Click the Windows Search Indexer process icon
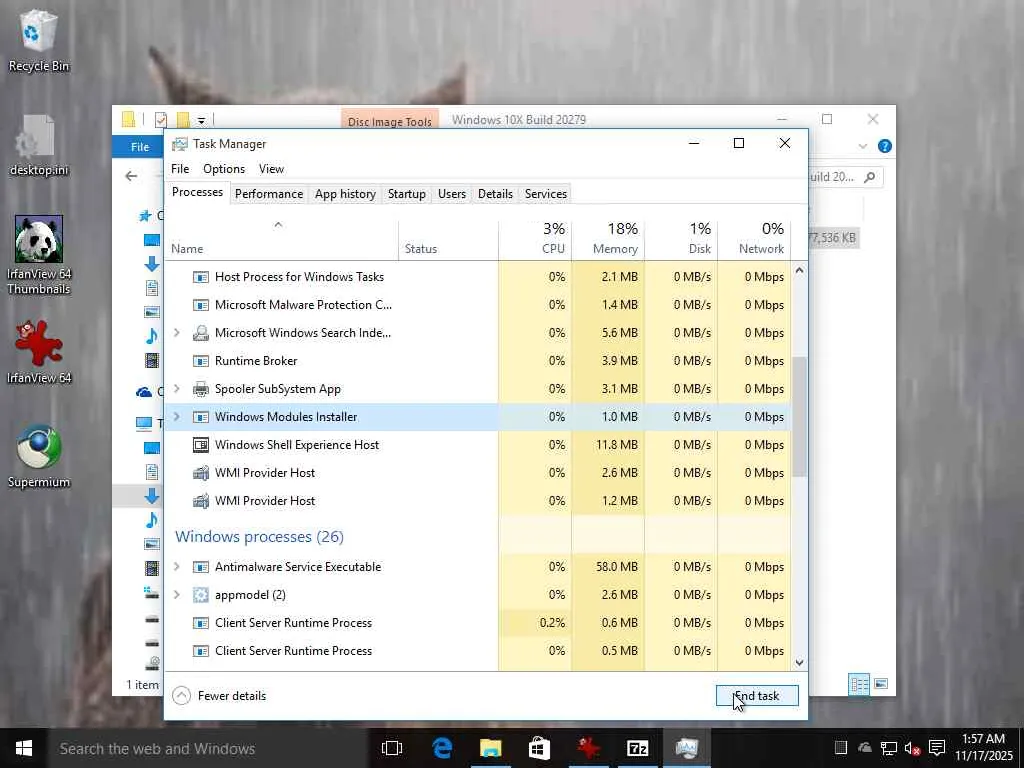The width and height of the screenshot is (1024, 768). pyautogui.click(x=200, y=333)
